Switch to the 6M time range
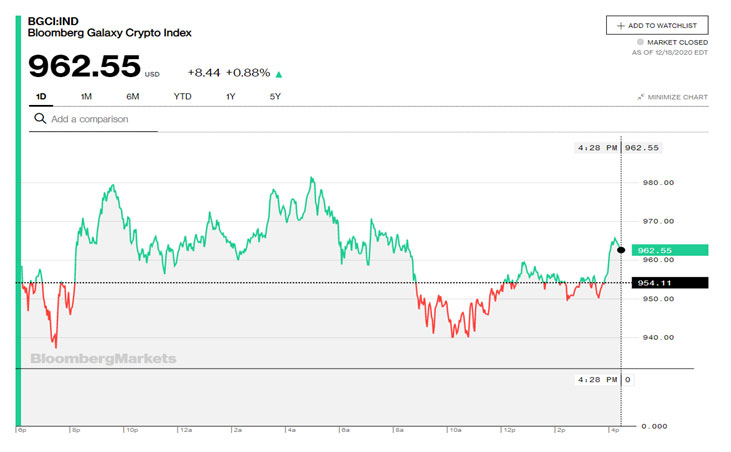The width and height of the screenshot is (731, 452). click(x=133, y=96)
